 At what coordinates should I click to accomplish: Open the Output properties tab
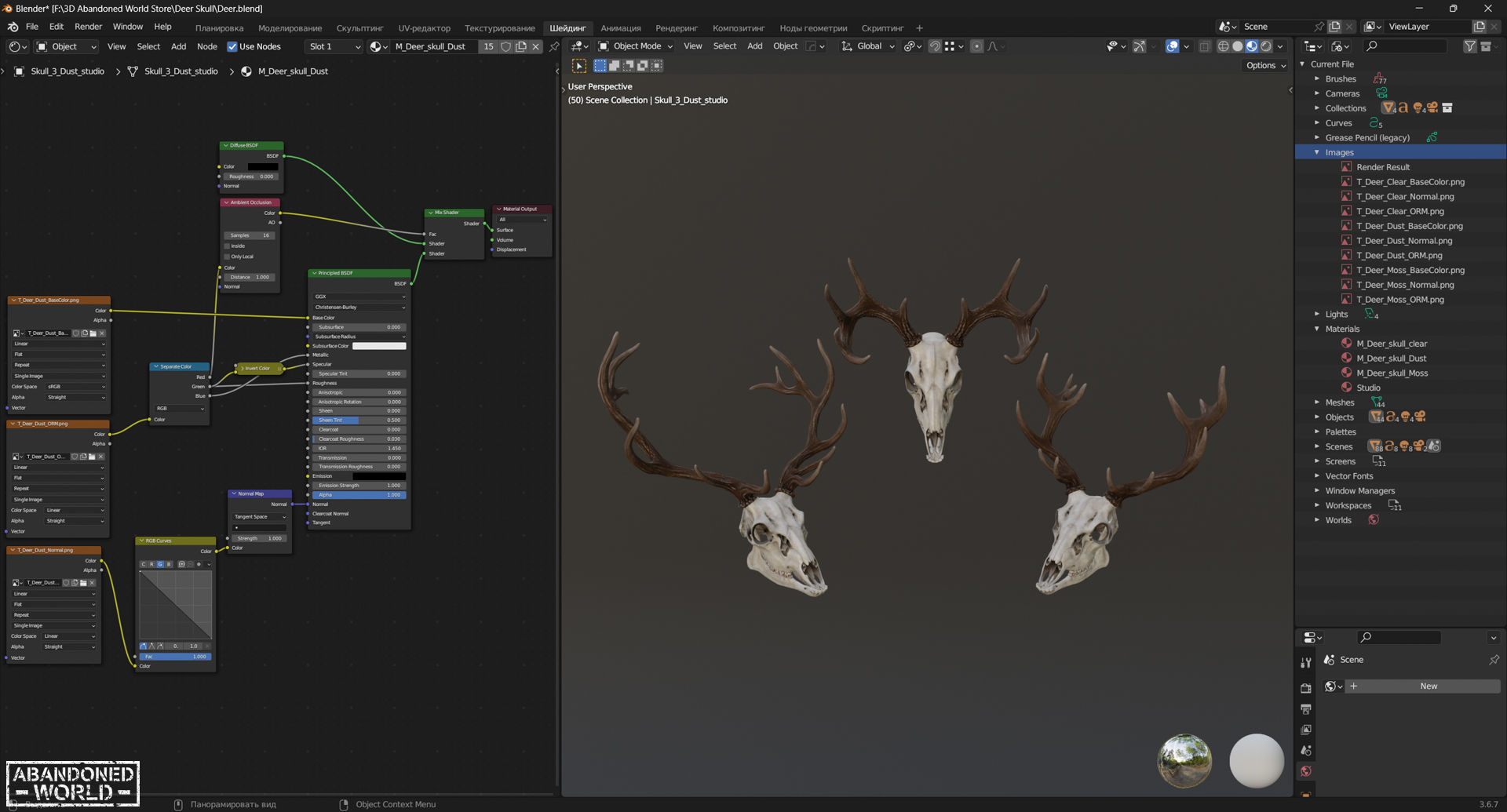tap(1306, 709)
